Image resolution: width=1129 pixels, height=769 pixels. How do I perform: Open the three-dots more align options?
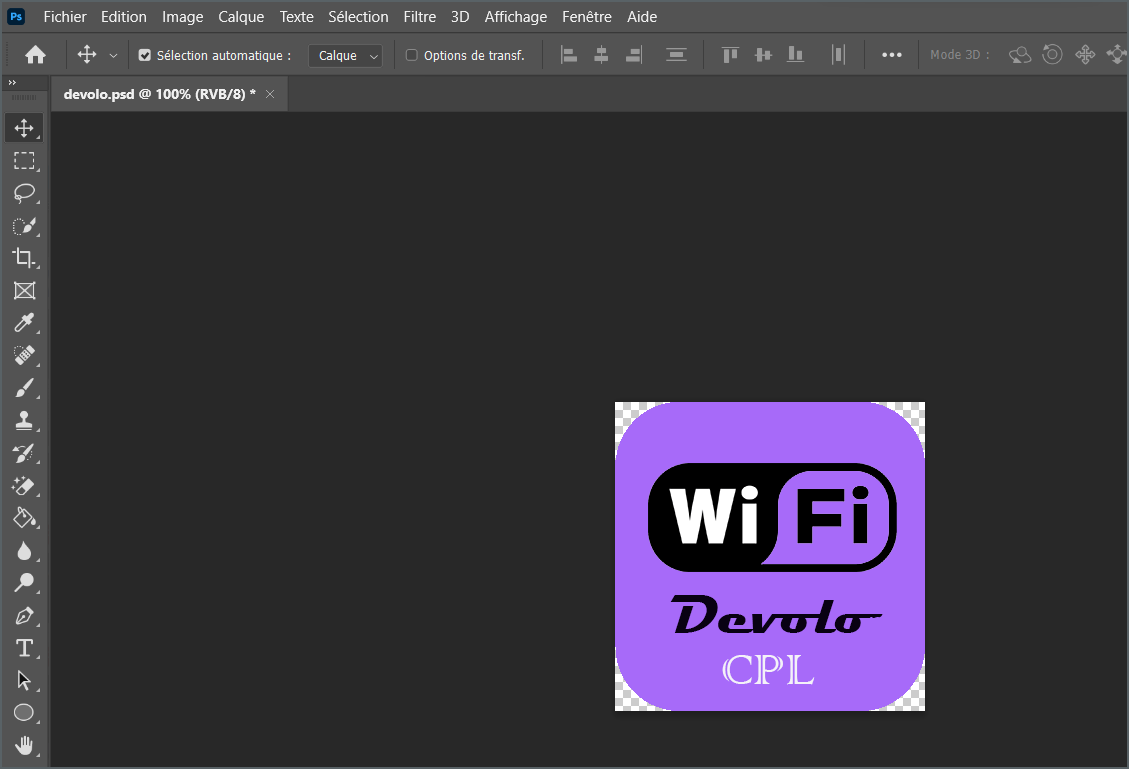pyautogui.click(x=891, y=55)
